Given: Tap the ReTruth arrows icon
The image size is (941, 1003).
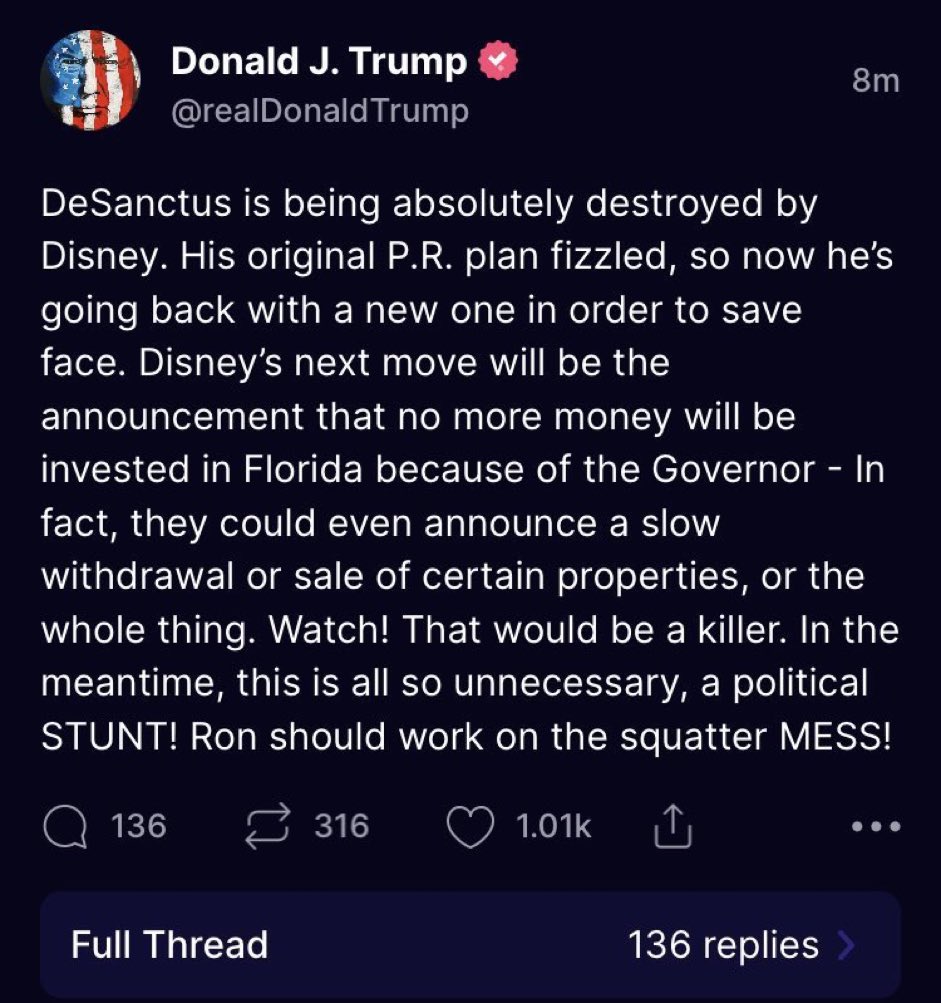Looking at the screenshot, I should (x=269, y=826).
